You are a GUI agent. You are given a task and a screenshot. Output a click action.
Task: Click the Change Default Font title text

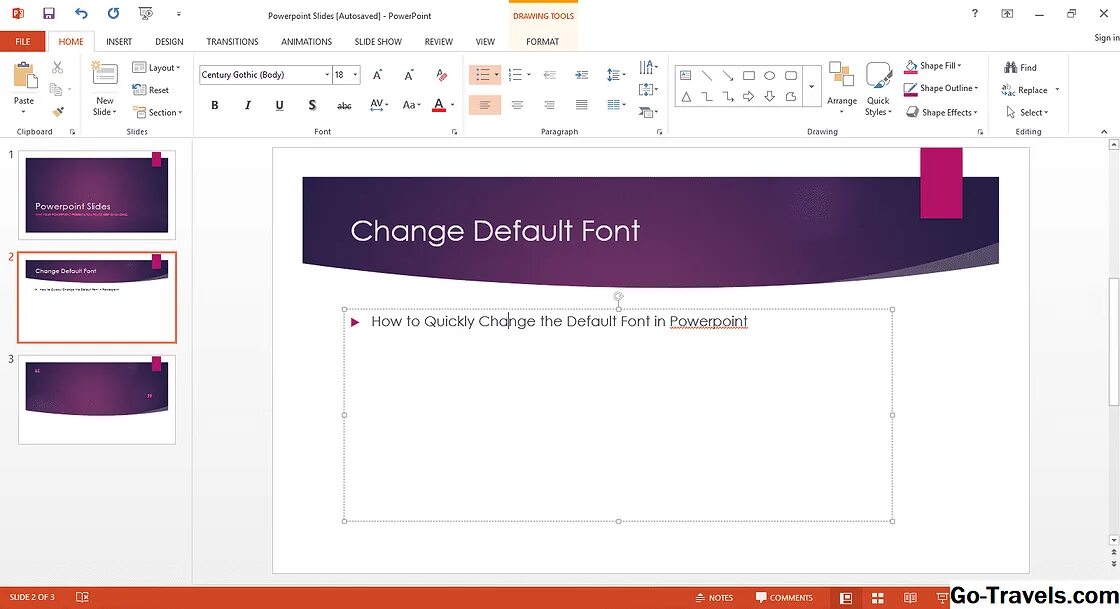495,231
